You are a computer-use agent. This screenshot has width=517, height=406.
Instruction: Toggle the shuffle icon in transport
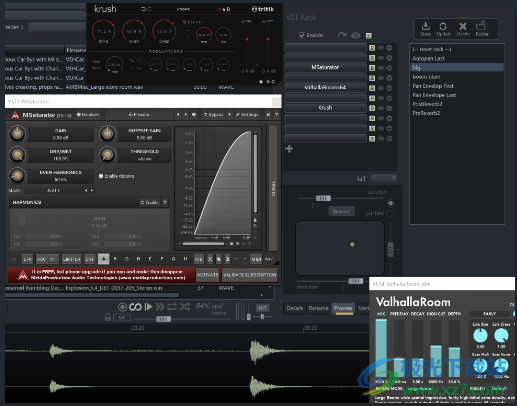coord(185,307)
